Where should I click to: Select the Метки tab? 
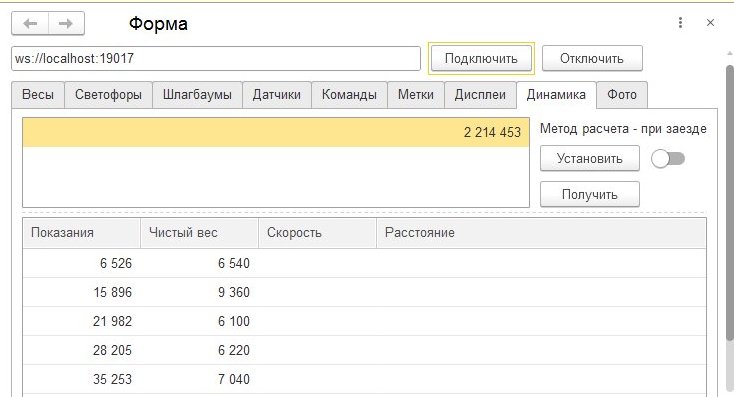[416, 95]
